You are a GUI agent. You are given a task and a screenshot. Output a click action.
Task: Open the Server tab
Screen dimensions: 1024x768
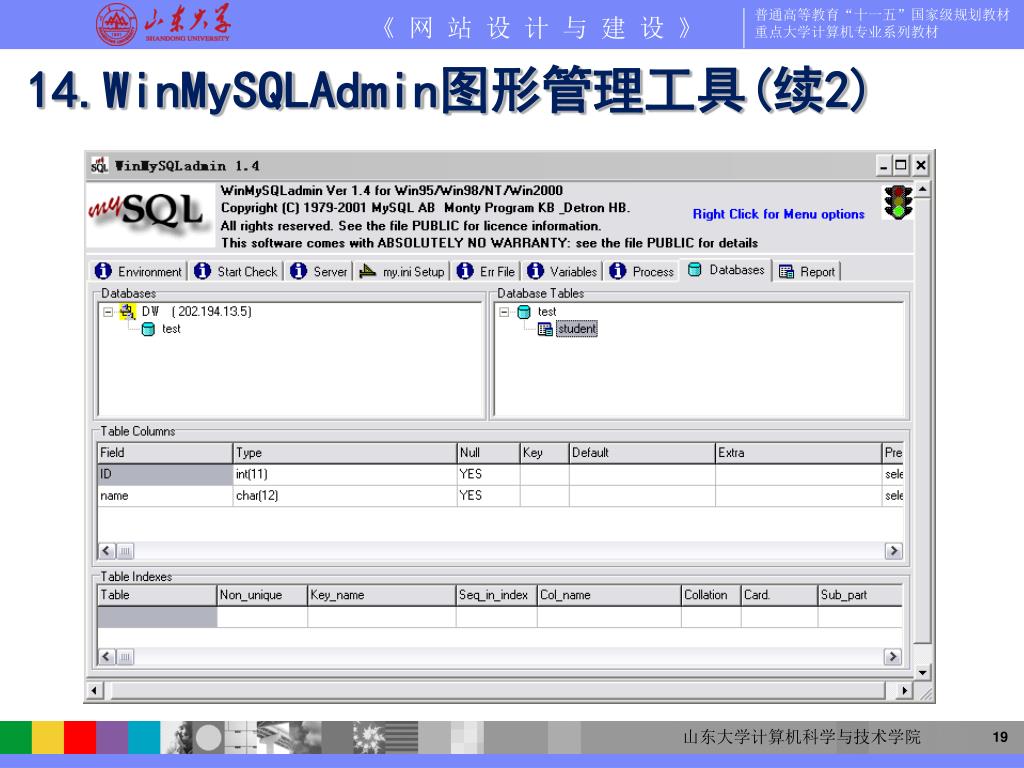pyautogui.click(x=319, y=271)
